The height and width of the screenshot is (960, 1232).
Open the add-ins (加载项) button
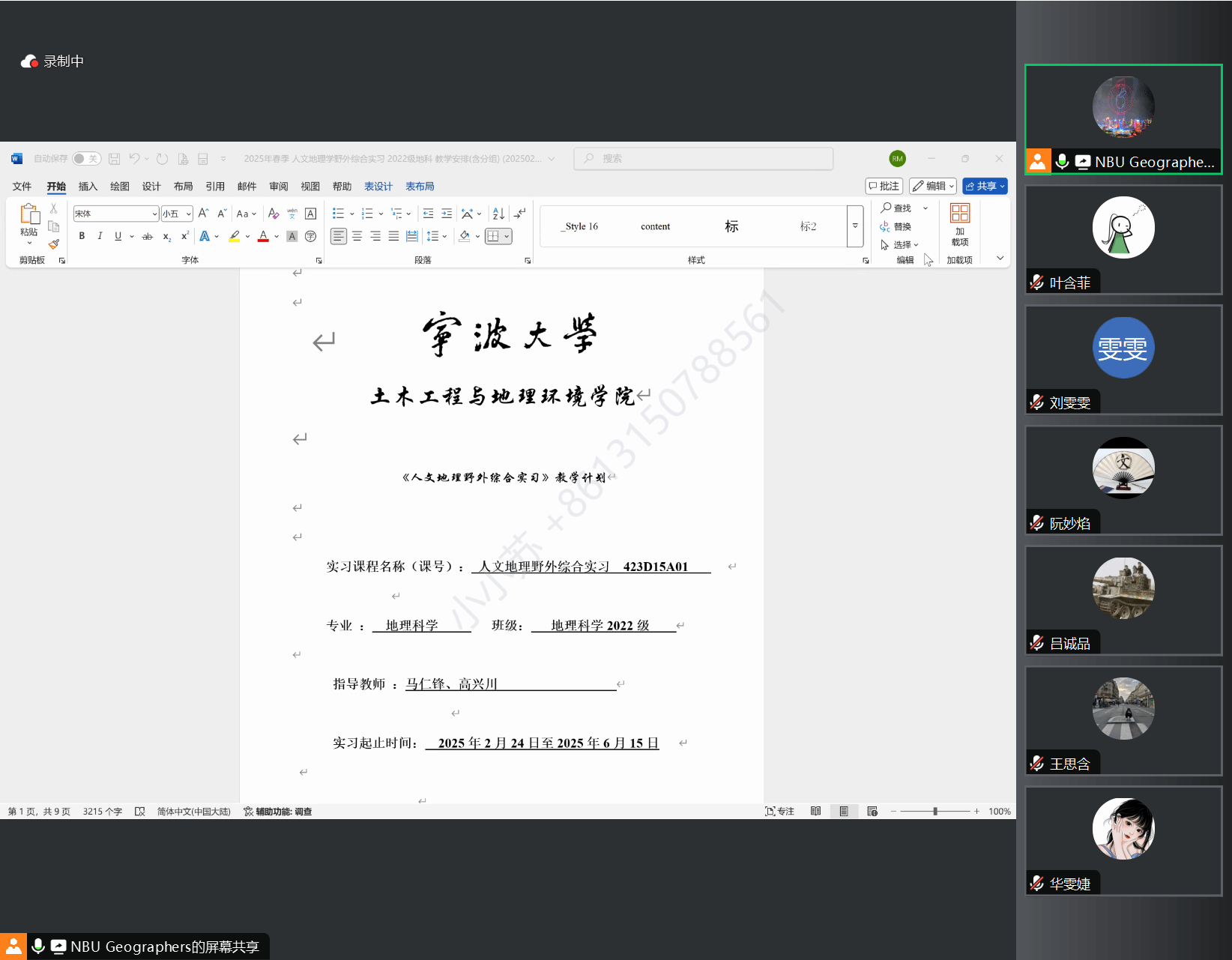(x=959, y=223)
